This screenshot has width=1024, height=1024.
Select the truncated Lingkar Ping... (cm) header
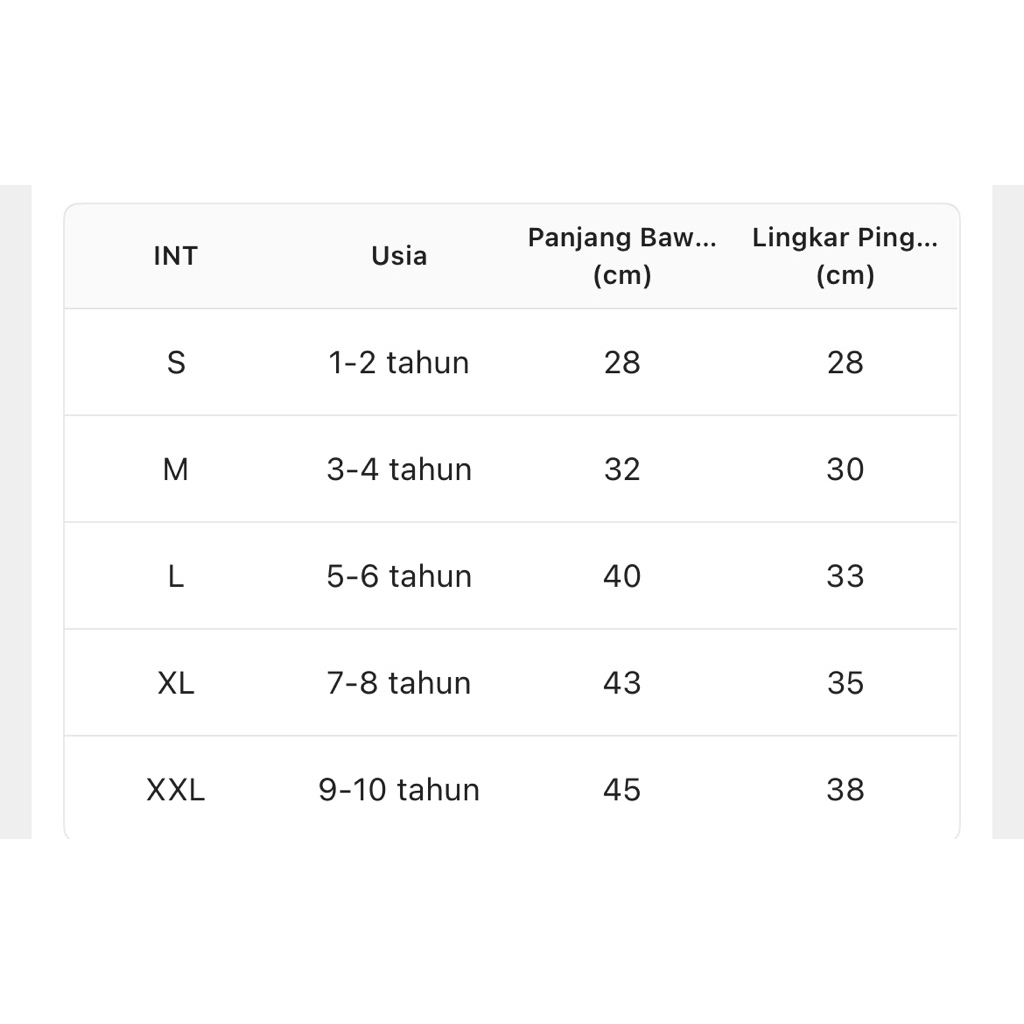[845, 256]
